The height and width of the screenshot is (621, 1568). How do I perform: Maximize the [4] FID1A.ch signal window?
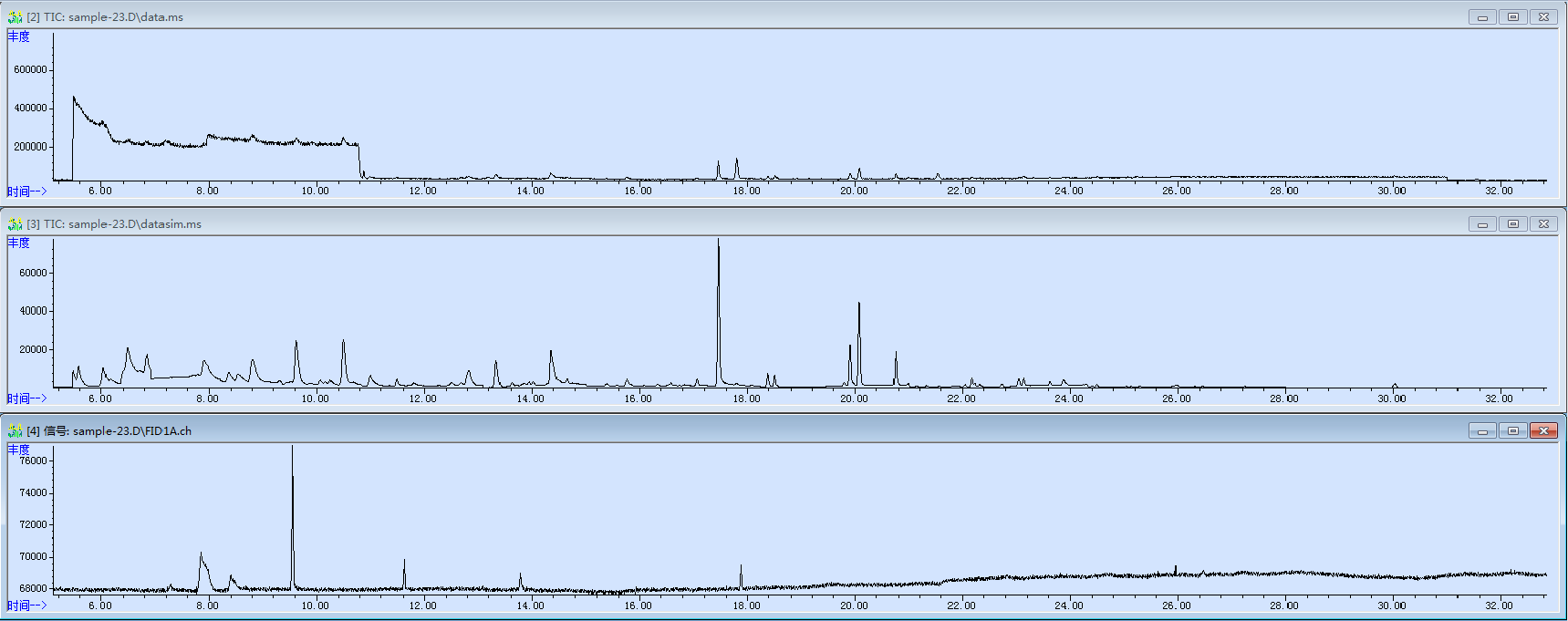1513,431
